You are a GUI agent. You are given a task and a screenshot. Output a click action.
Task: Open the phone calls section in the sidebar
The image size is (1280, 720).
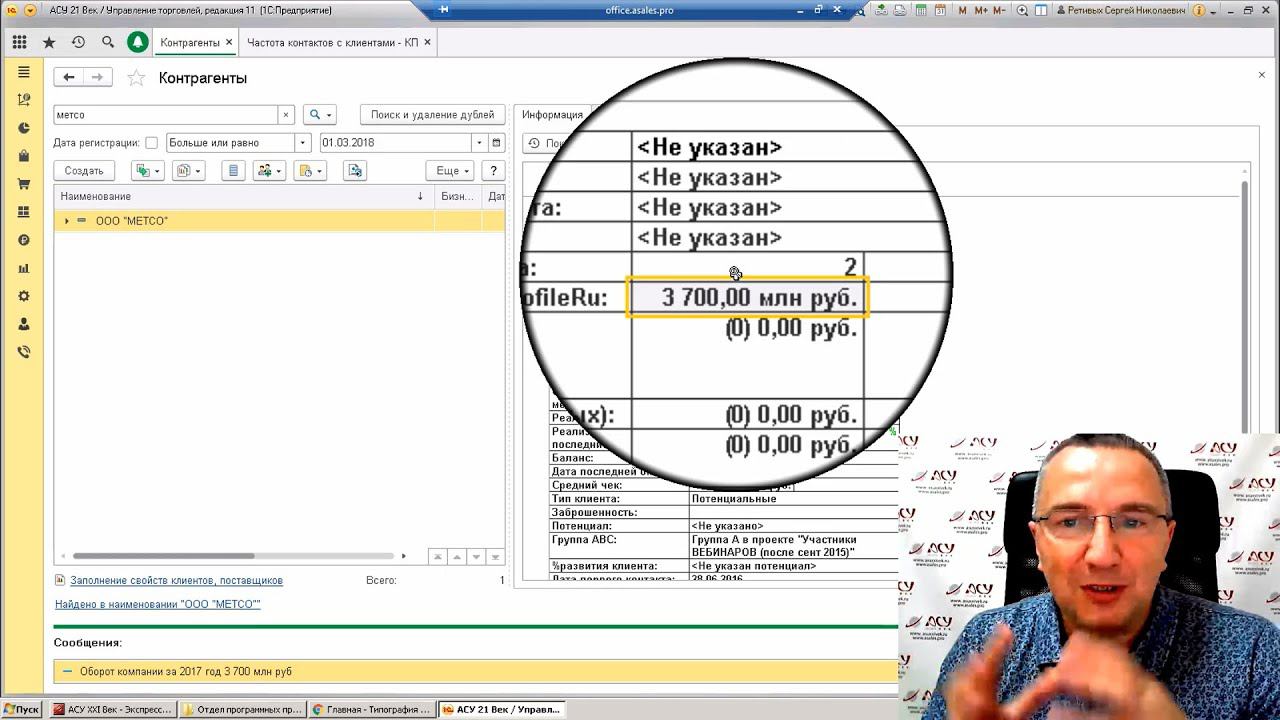tap(24, 352)
